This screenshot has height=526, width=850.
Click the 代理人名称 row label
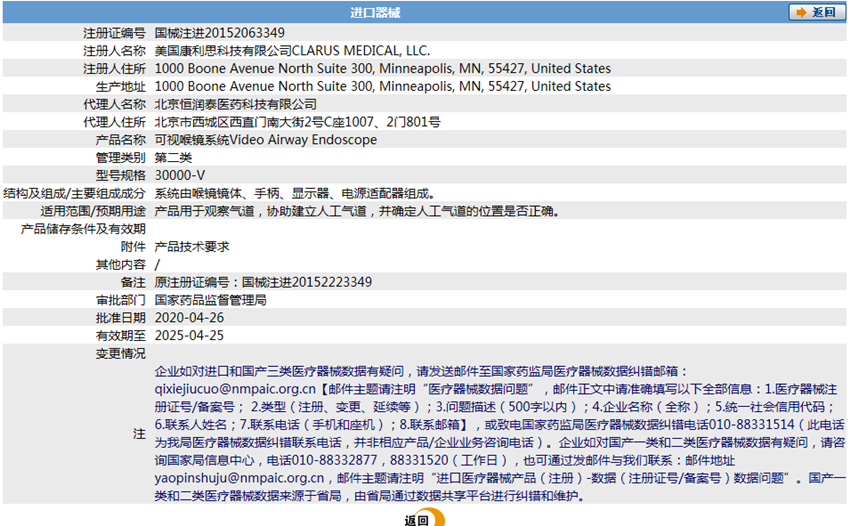pos(114,104)
